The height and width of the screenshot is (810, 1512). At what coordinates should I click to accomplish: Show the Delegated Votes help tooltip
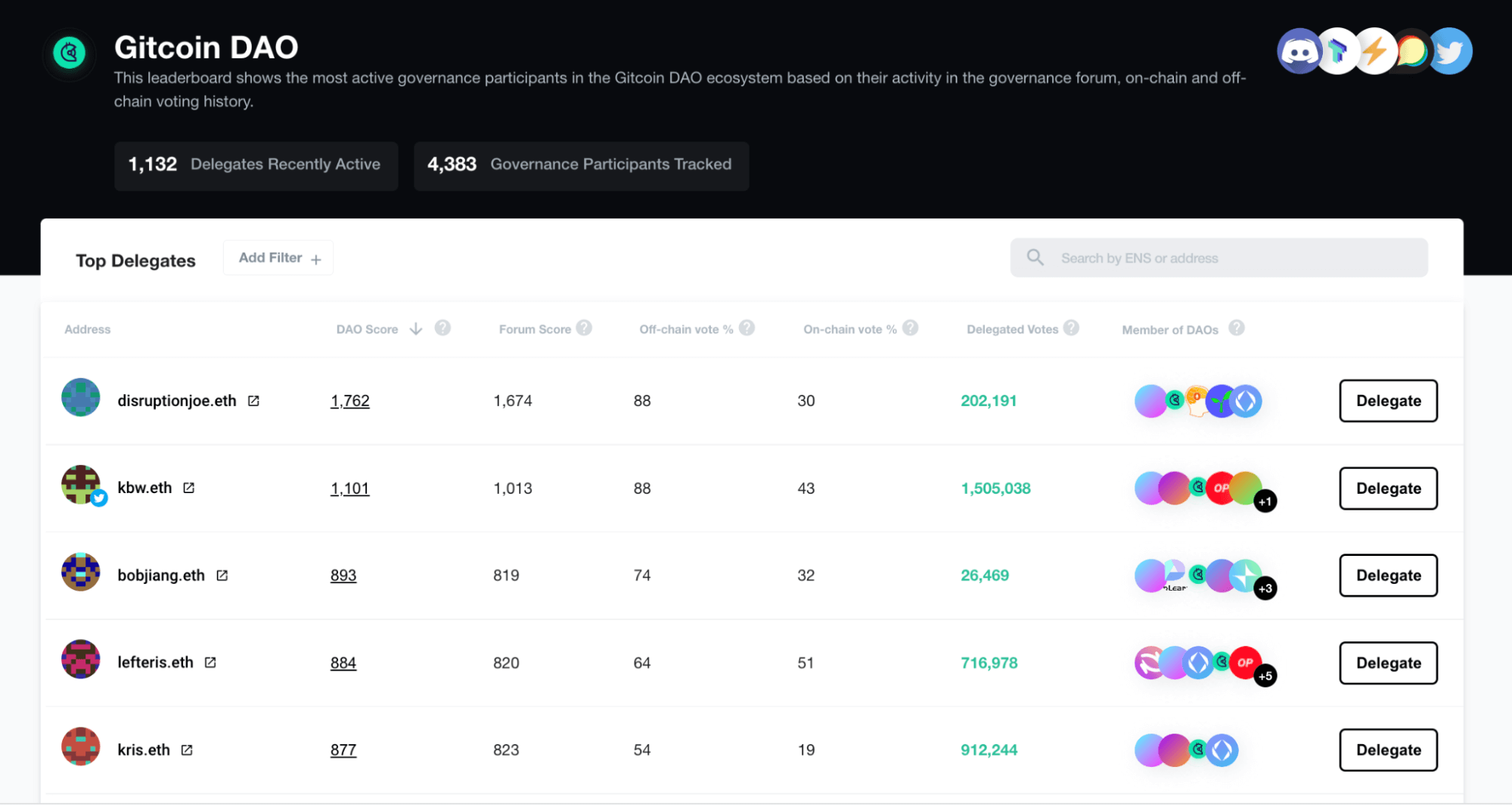[1072, 328]
